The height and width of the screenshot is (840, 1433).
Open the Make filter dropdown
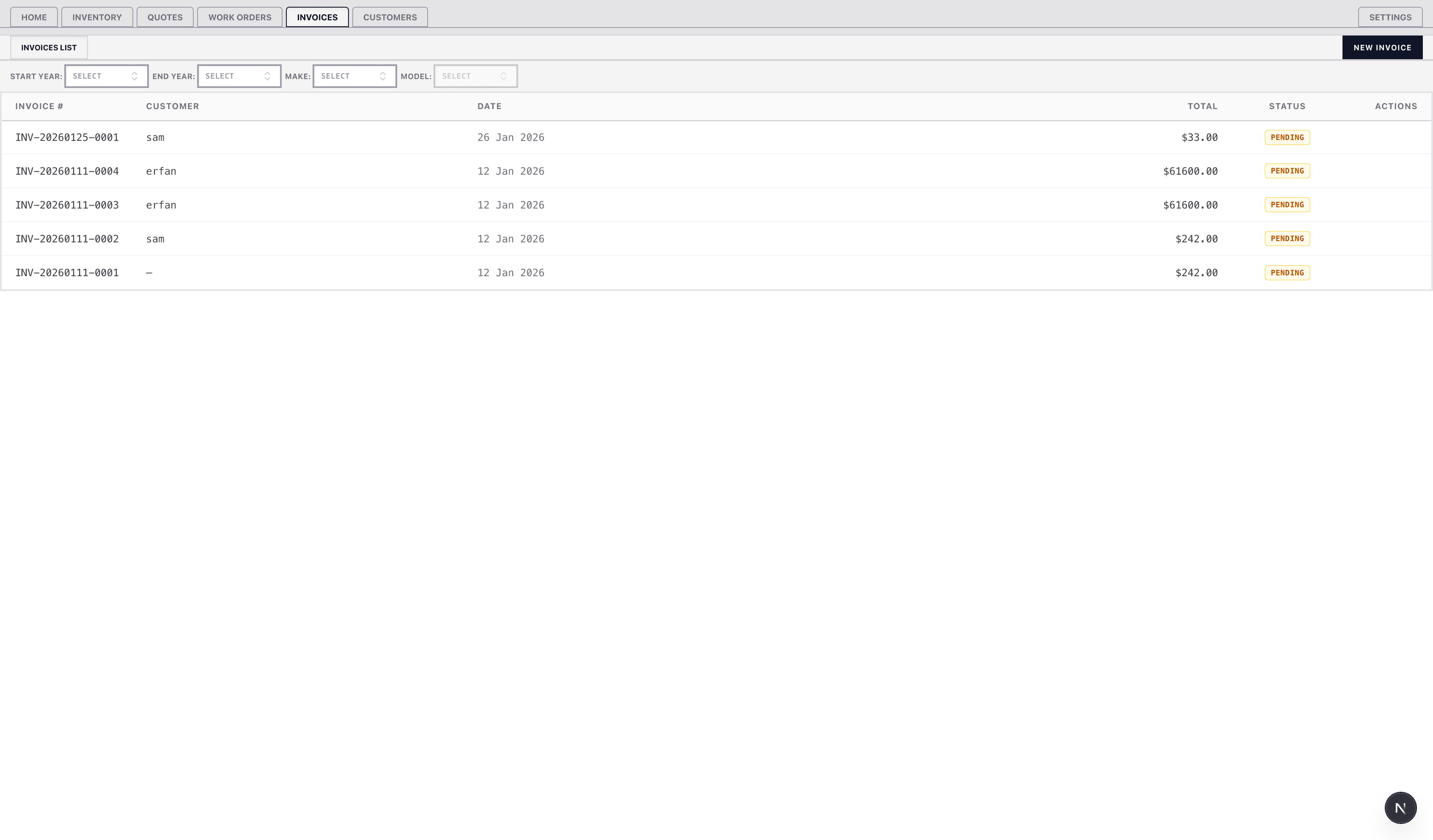pos(354,76)
